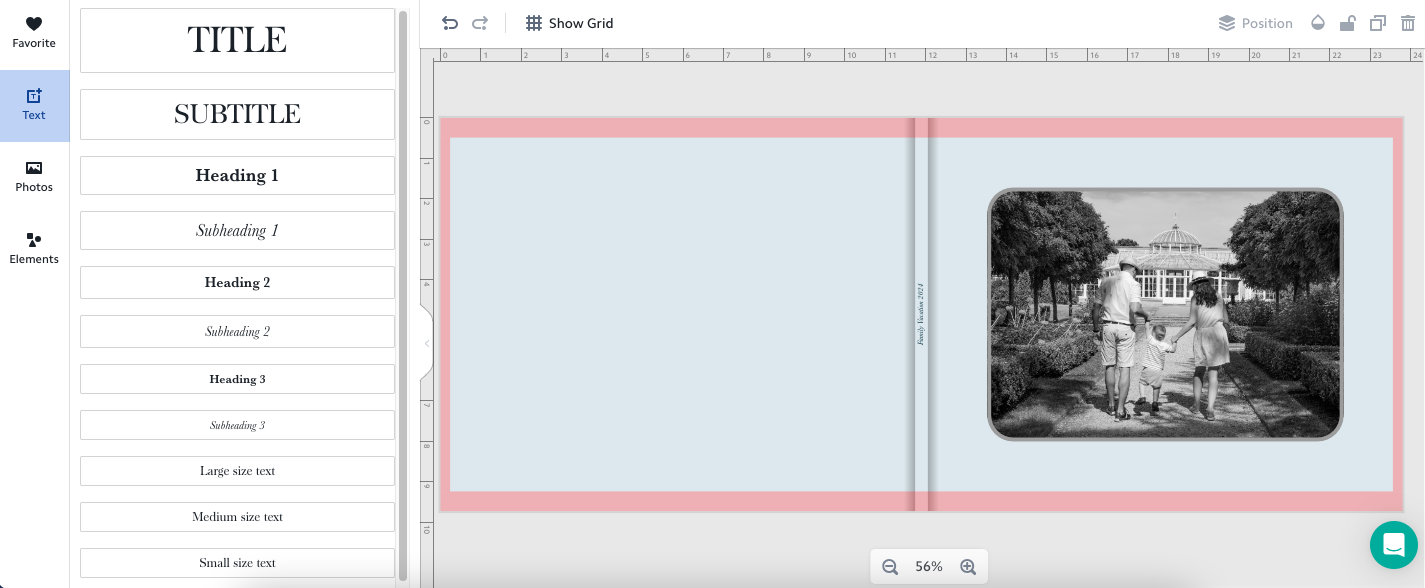Zoom out with the minus magnifier
This screenshot has height=588, width=1425.
pos(890,566)
